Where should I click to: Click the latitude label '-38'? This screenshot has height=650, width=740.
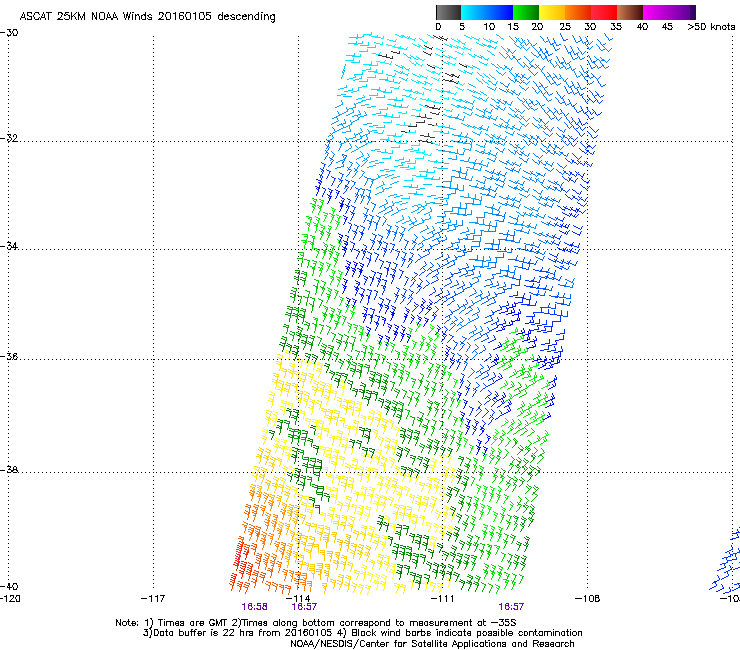[x=9, y=470]
